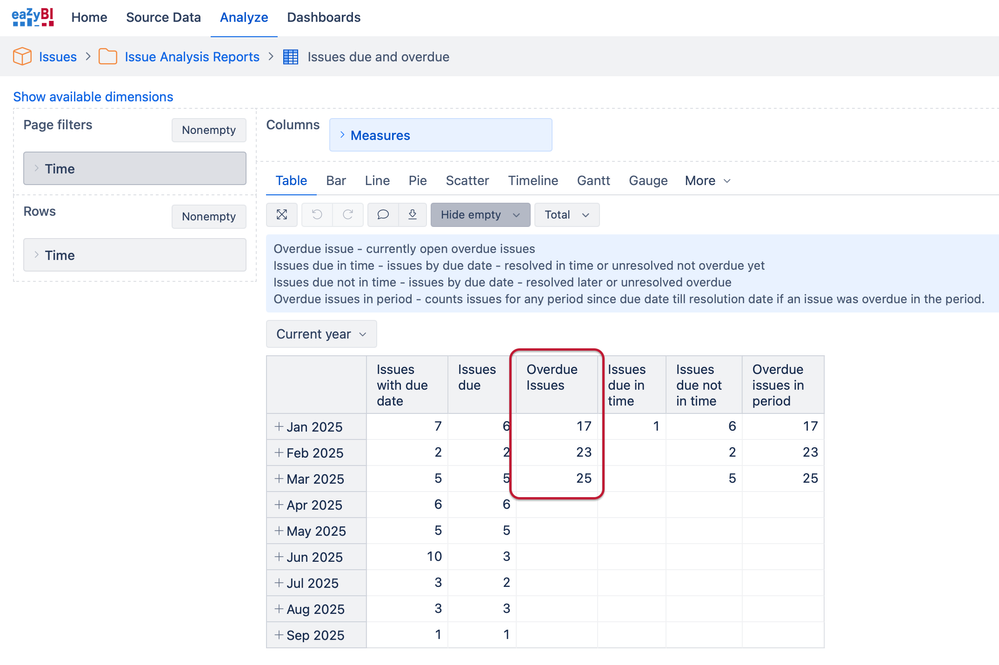Expand the Jan 2025 row
Screen dimensions: 999x665
pos(278,427)
